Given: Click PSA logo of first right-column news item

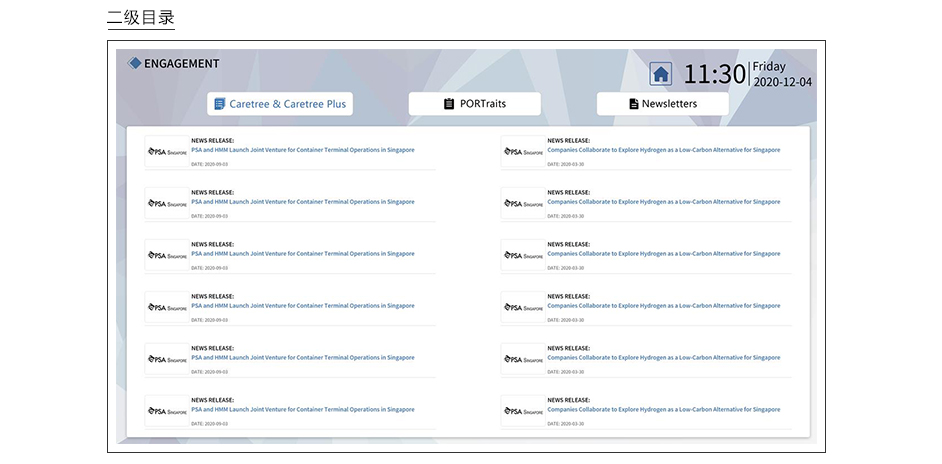Looking at the screenshot, I should pos(523,152).
